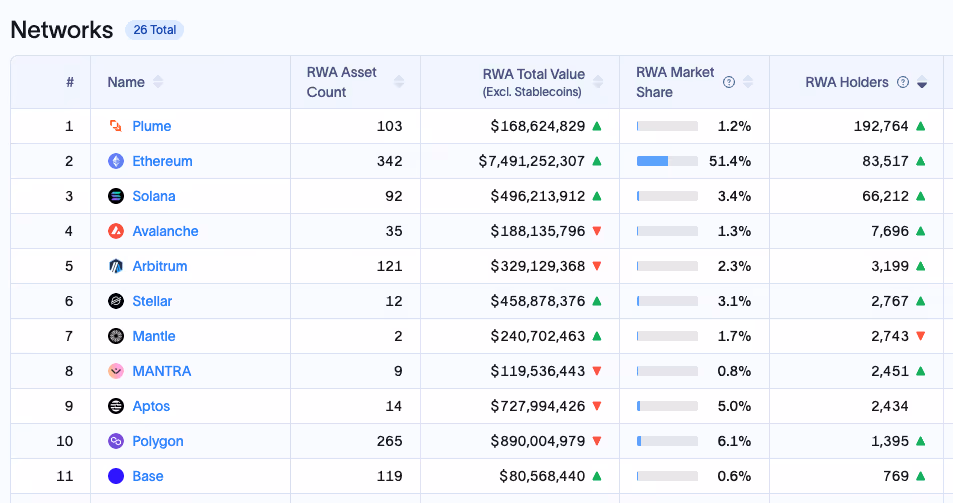Open the Mantle network link
The image size is (953, 503).
[x=154, y=336]
